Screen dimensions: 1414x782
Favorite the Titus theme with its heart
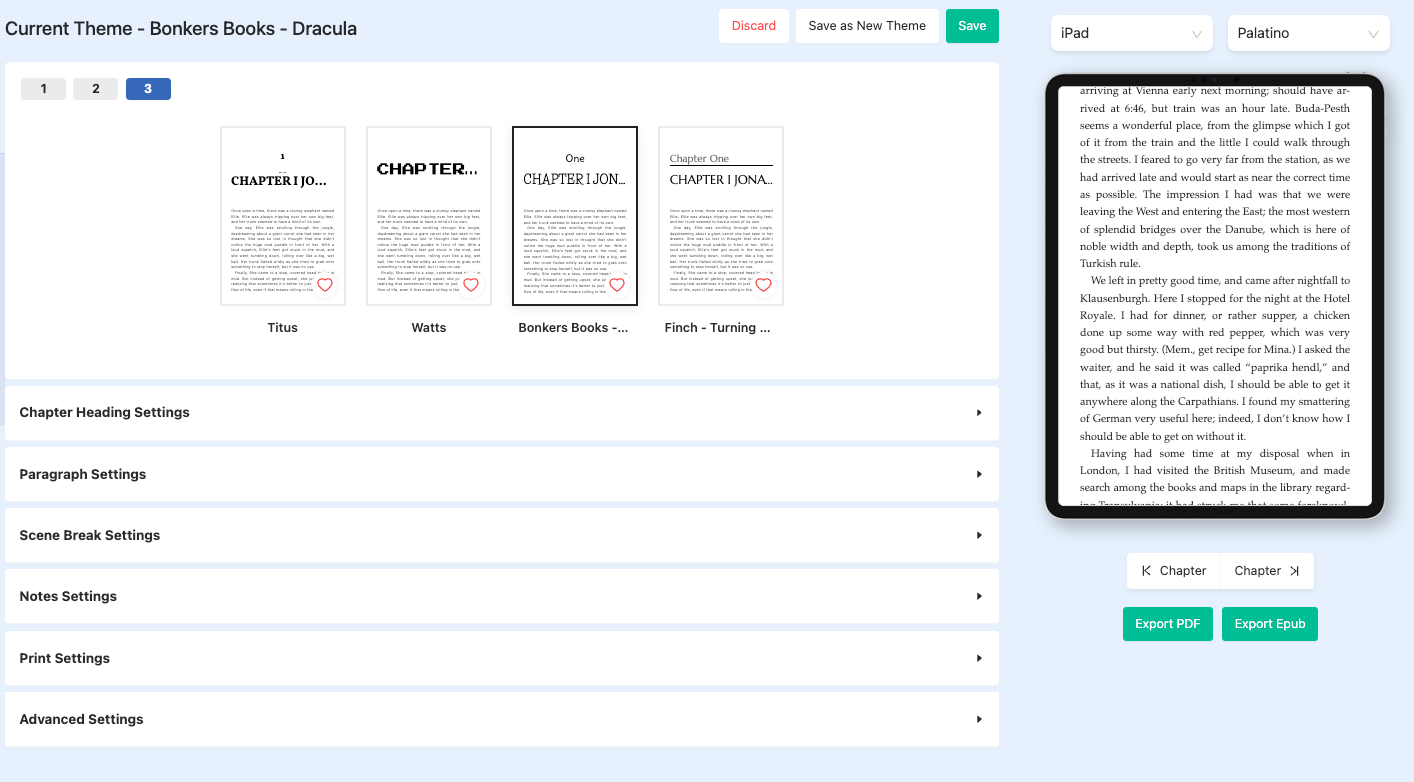(325, 284)
